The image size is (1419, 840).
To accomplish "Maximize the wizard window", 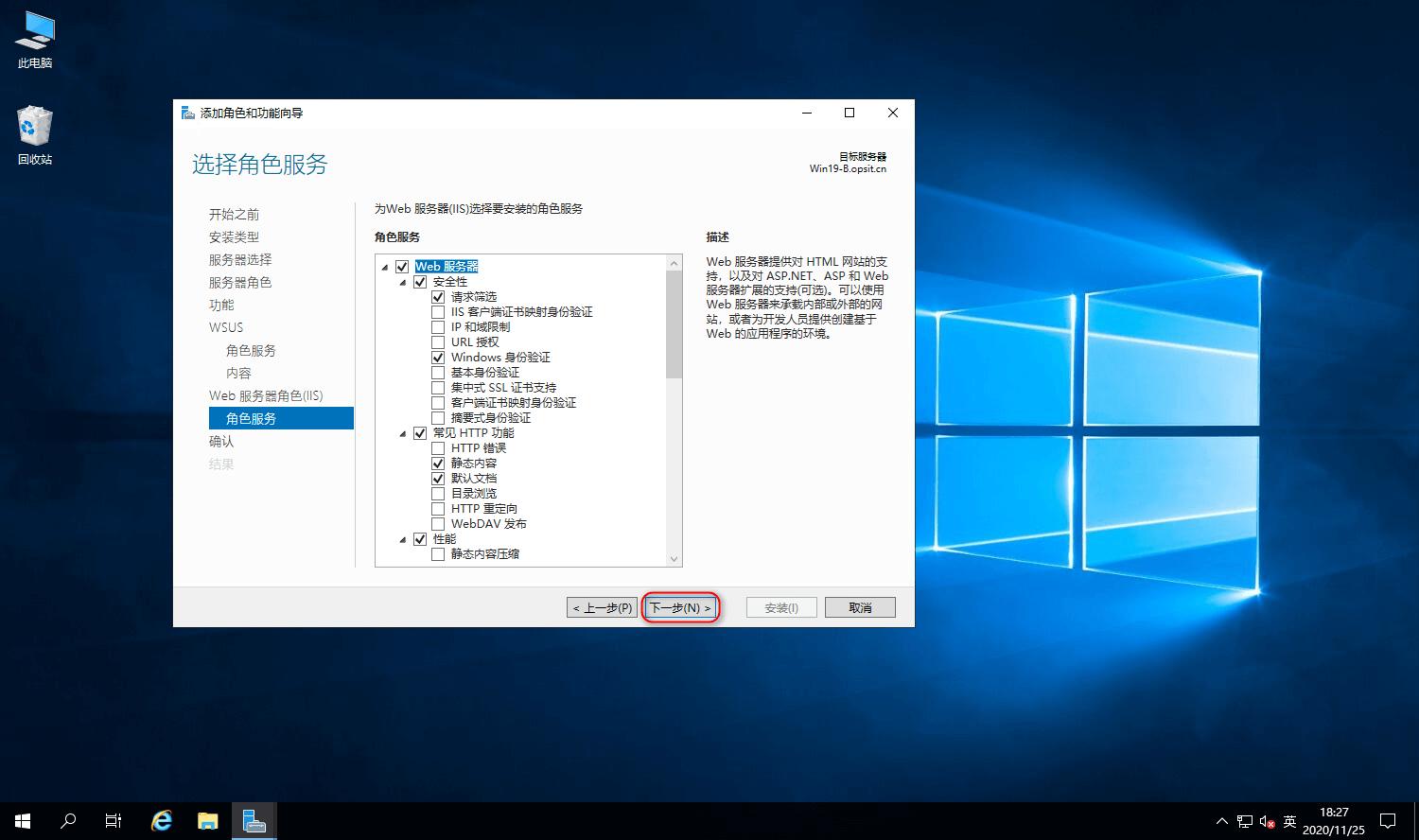I will pyautogui.click(x=850, y=113).
